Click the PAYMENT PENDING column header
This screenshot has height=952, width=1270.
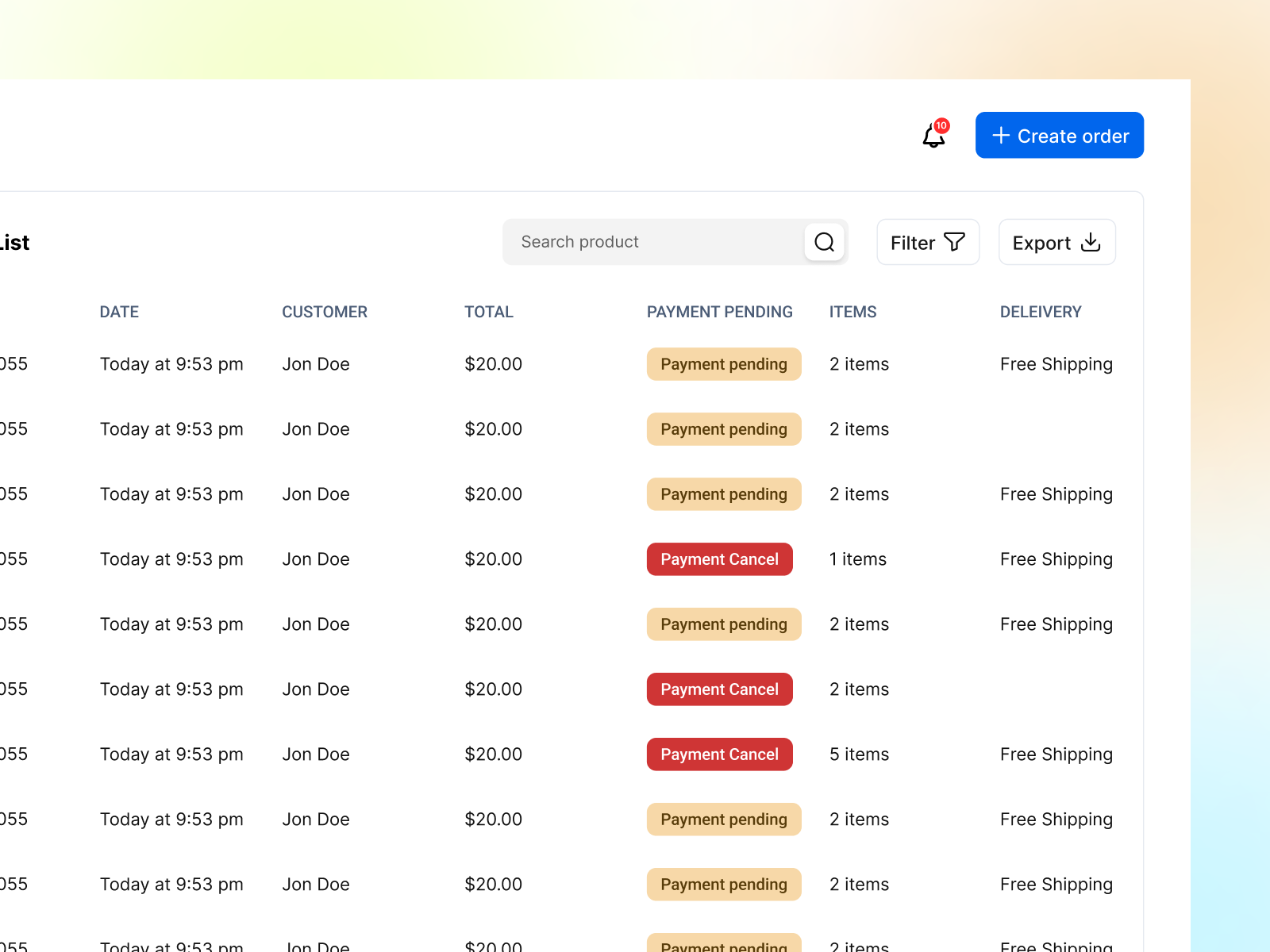719,312
